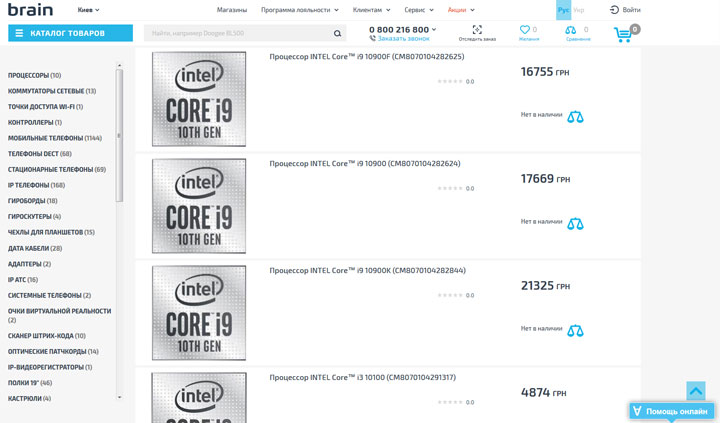Viewport: 720px width, 423px height.
Task: Open the wishlist heart icon
Action: tap(524, 29)
